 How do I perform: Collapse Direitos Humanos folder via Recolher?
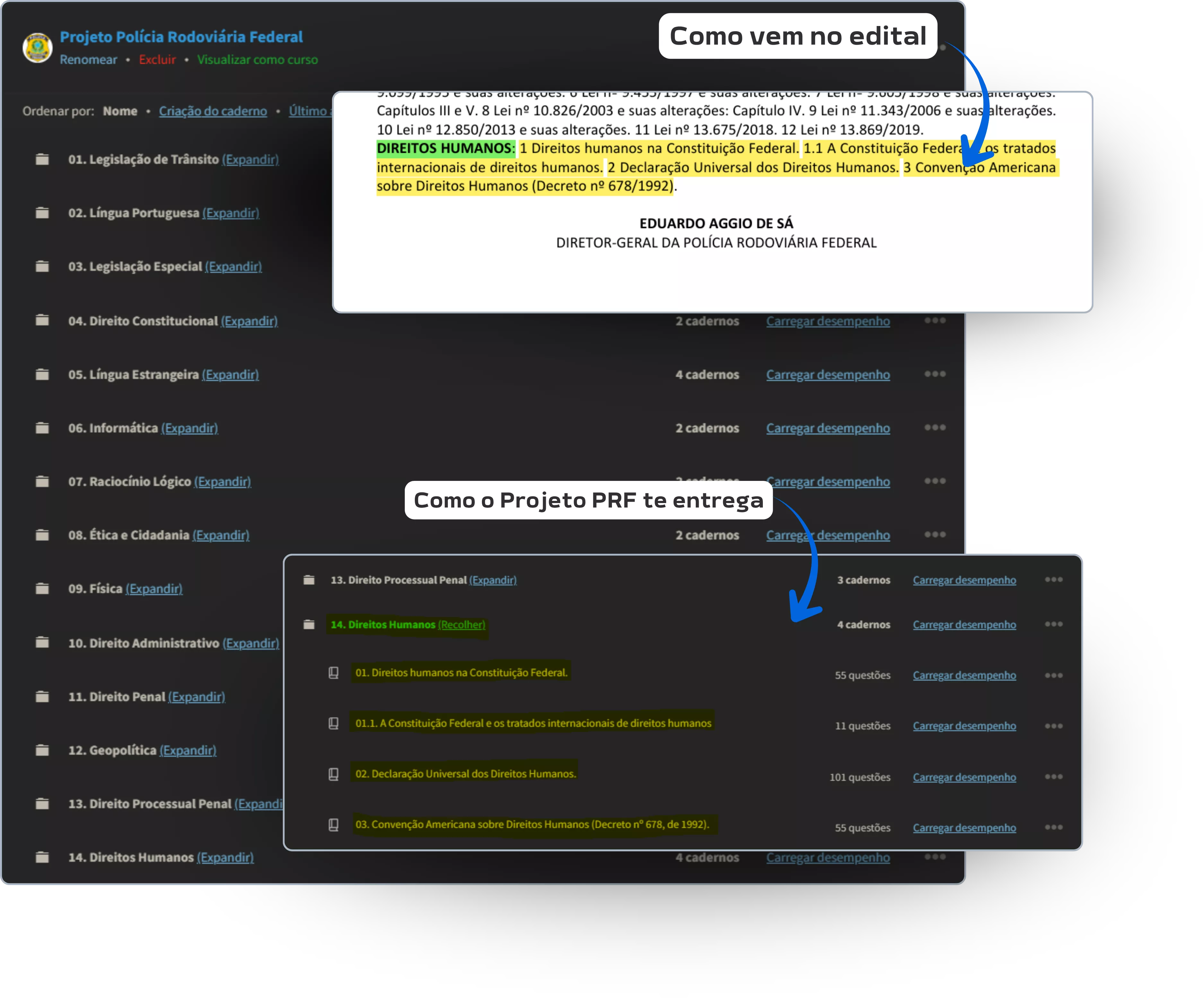tap(462, 625)
